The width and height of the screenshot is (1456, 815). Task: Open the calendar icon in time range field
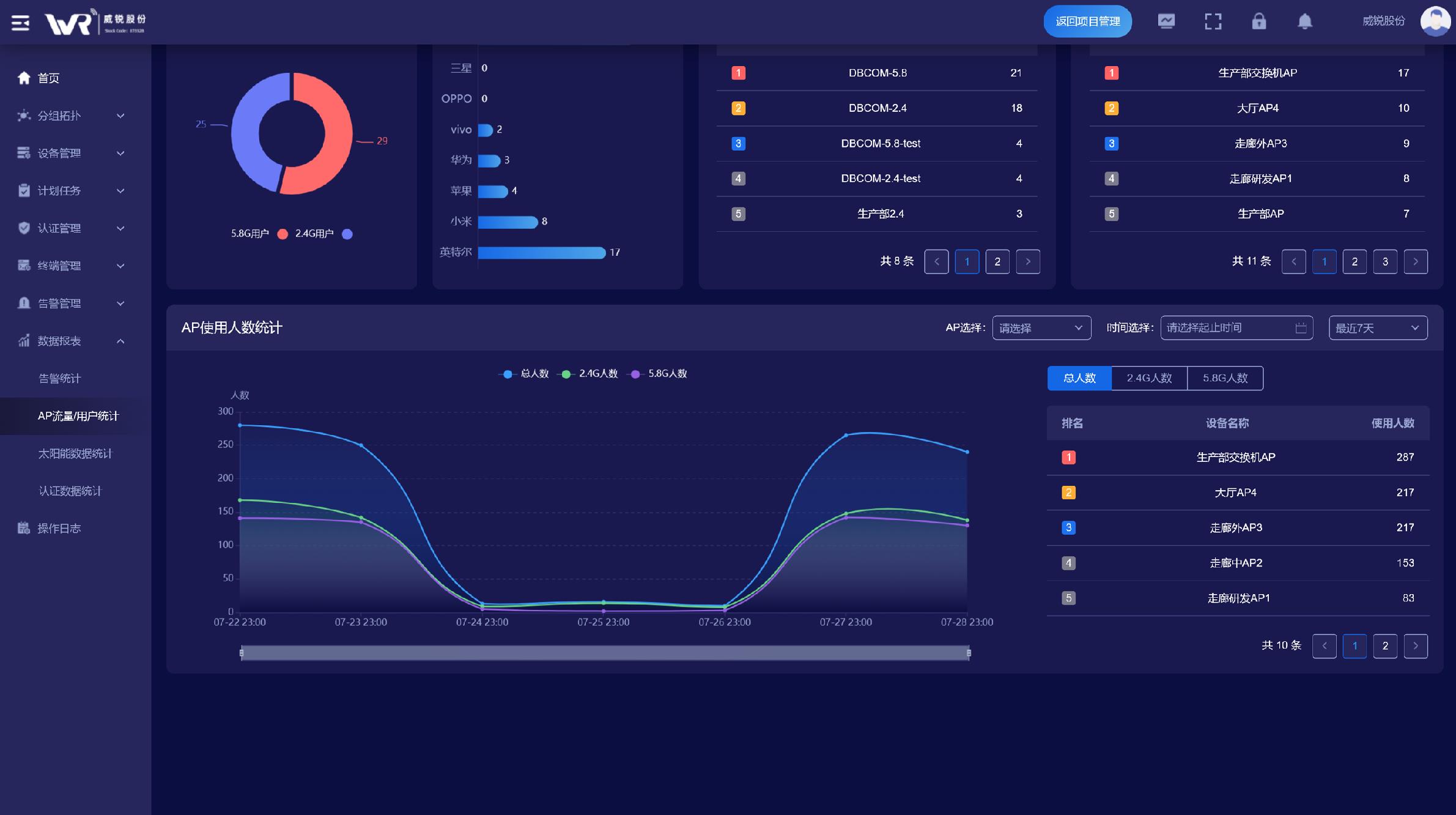pos(1301,328)
